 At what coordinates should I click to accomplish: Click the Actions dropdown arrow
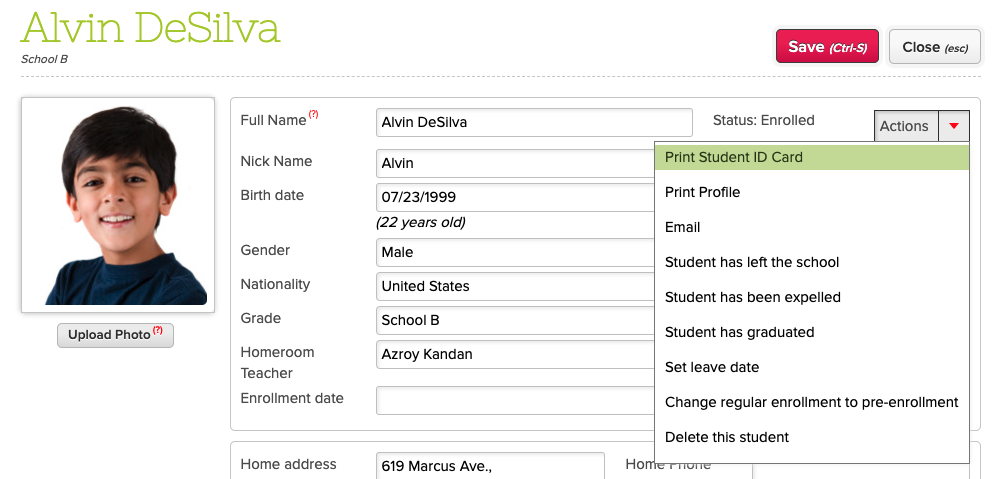[x=954, y=126]
